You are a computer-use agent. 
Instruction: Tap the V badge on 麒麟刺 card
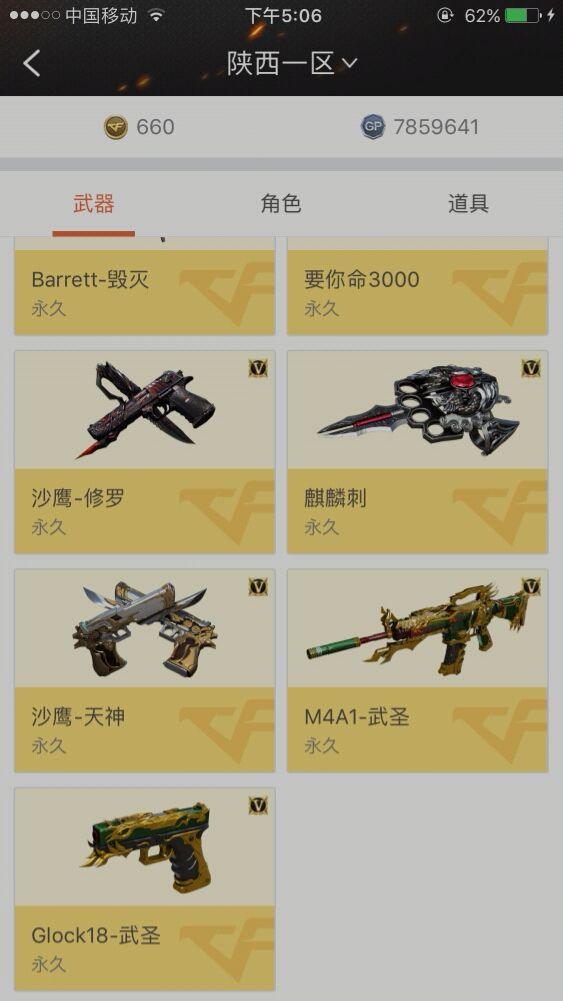(x=531, y=368)
